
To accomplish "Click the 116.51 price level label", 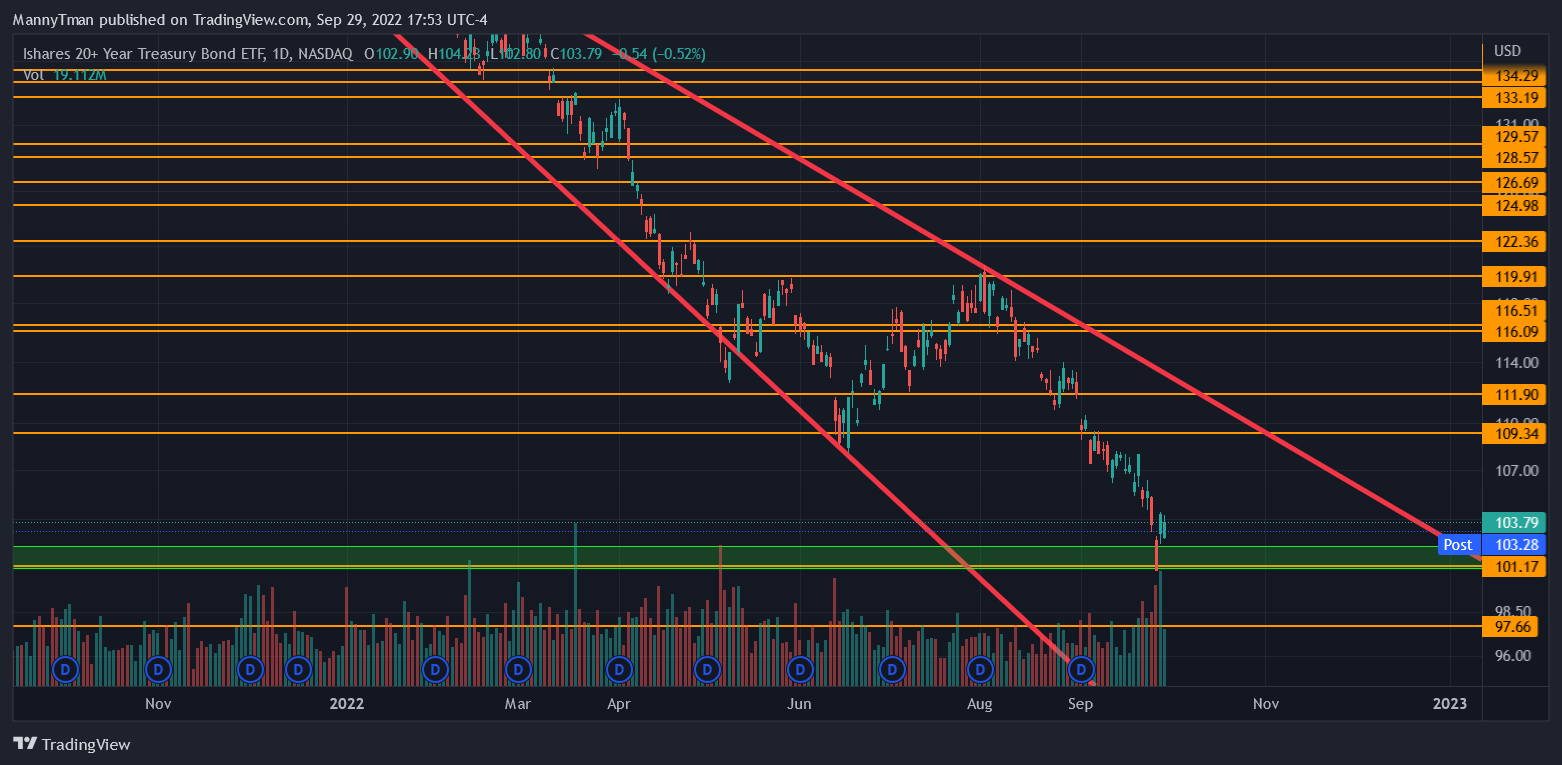I will tap(1514, 311).
